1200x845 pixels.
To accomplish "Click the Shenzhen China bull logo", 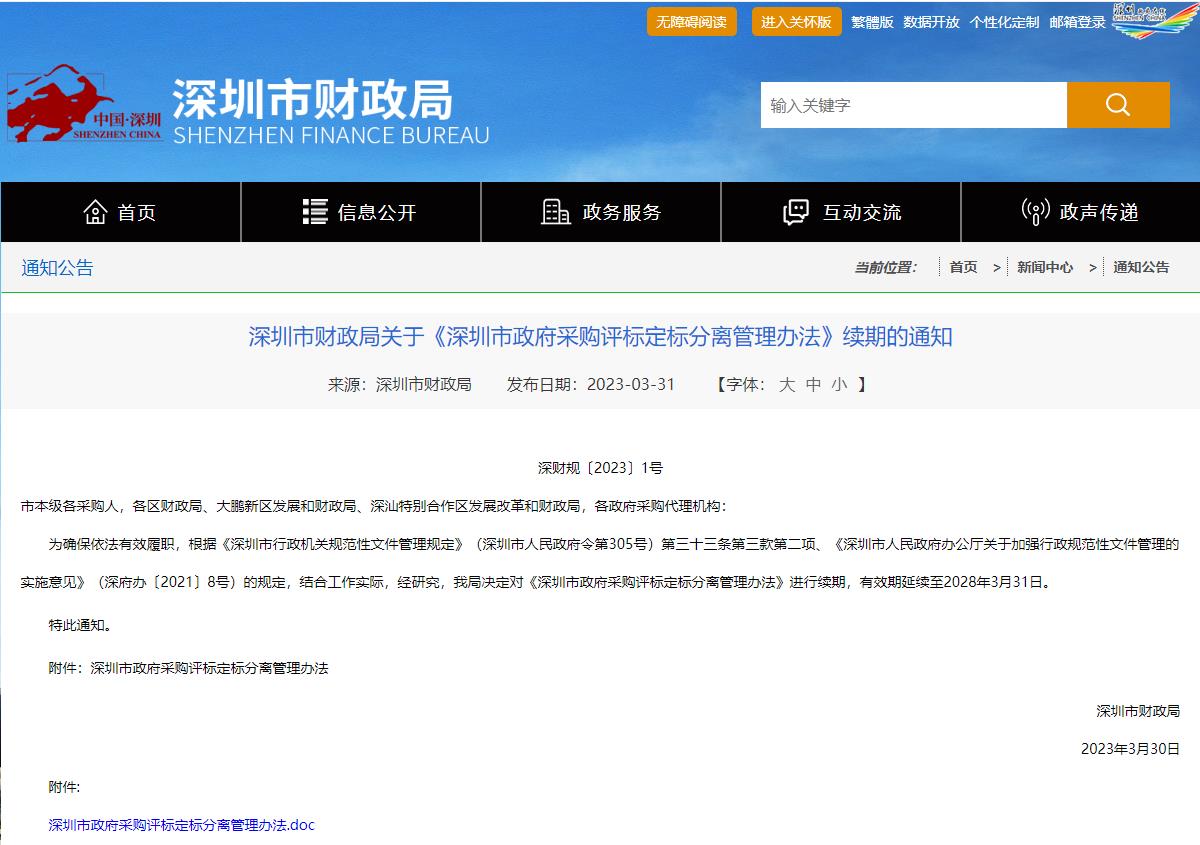I will tap(84, 104).
